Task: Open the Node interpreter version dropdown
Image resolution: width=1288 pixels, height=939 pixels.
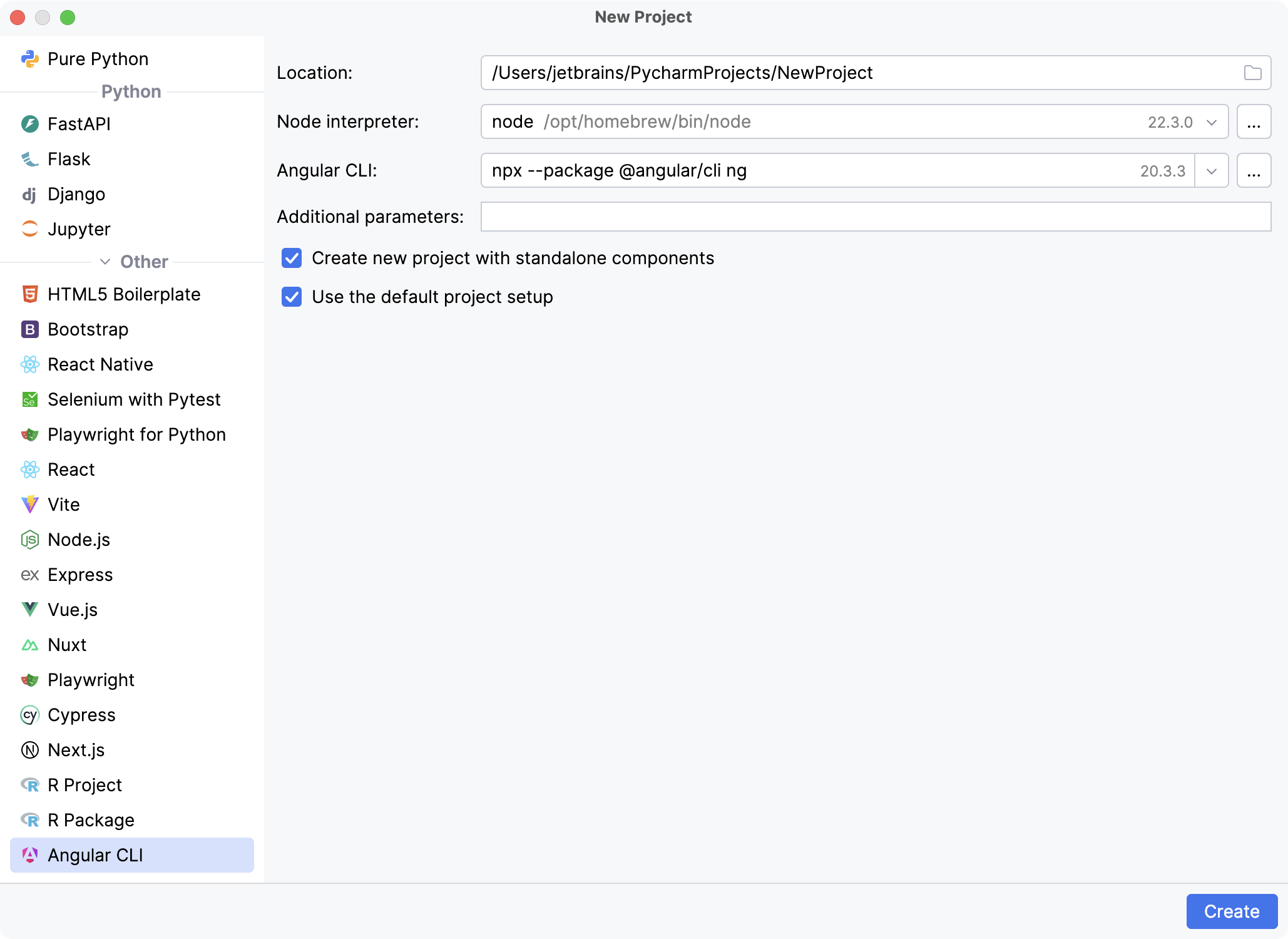Action: click(x=1212, y=121)
